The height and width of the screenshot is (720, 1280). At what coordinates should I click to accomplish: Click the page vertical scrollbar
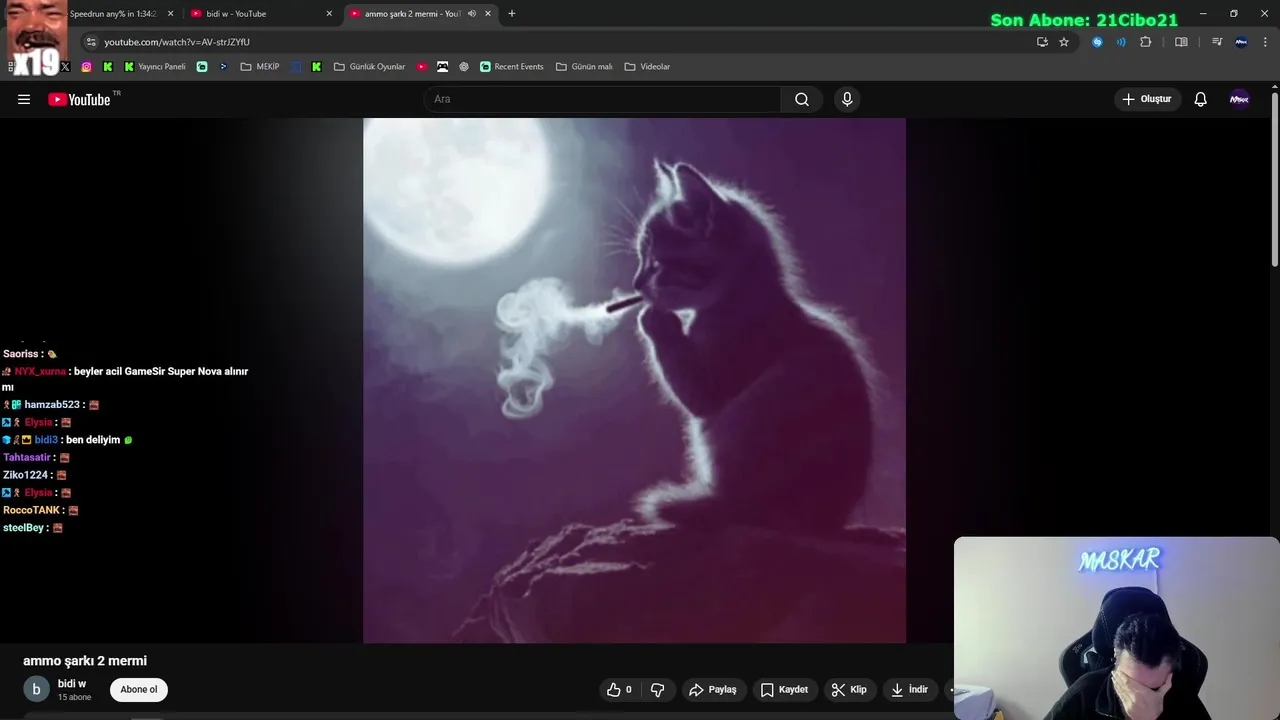tap(1275, 180)
